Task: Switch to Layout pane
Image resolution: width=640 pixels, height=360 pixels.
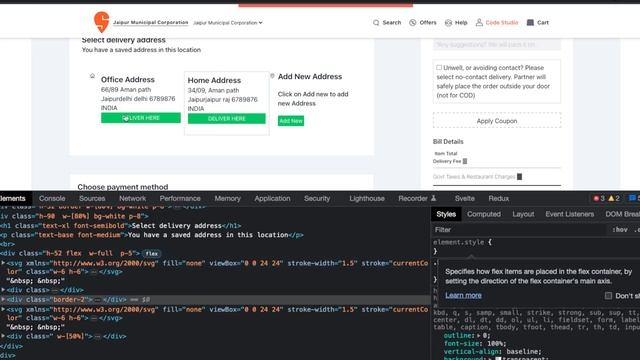Action: [523, 214]
